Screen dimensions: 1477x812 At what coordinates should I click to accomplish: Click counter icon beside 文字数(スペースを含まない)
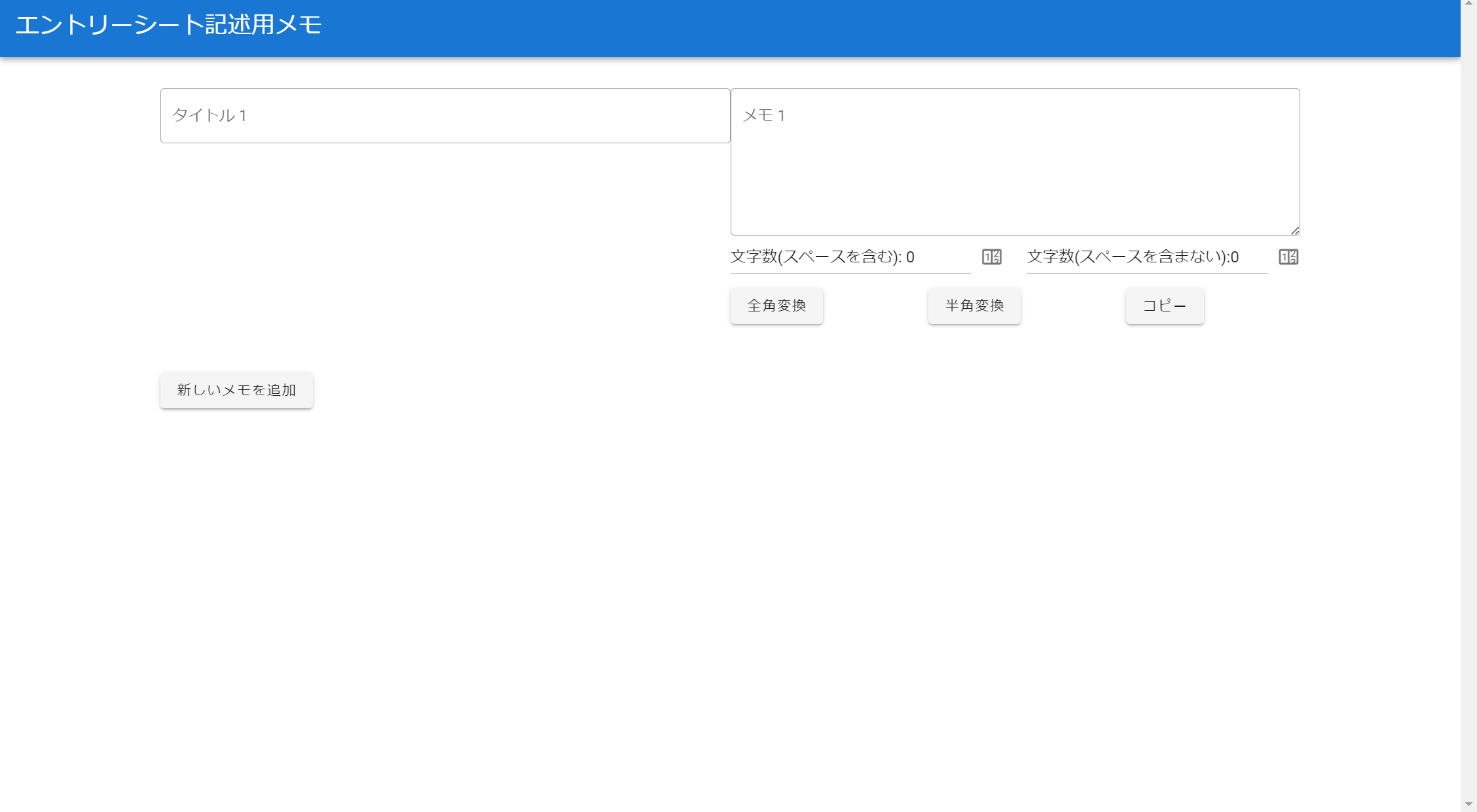coord(1288,257)
